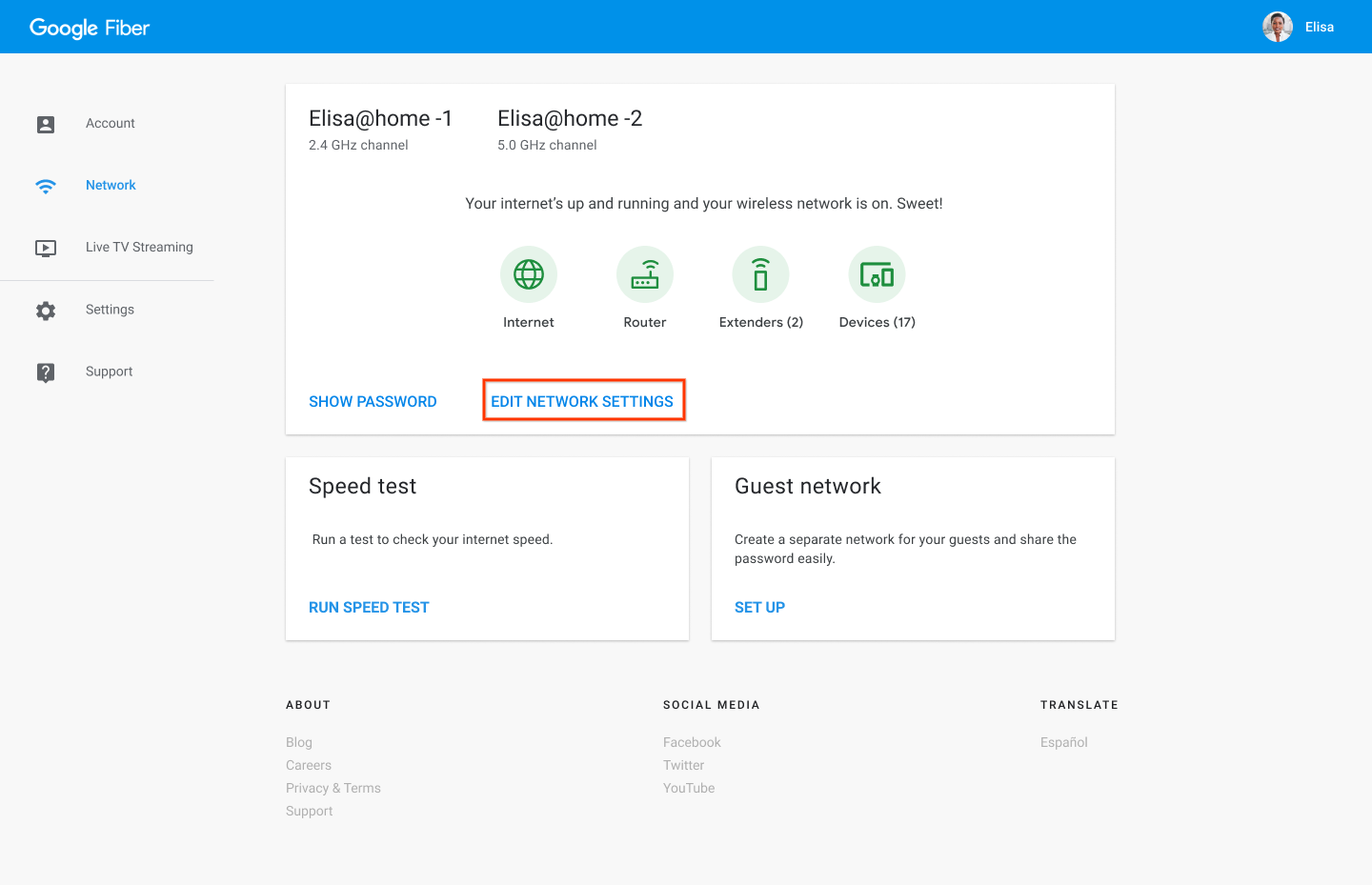This screenshot has height=885, width=1372.
Task: Click the Support question mark icon
Action: point(46,372)
